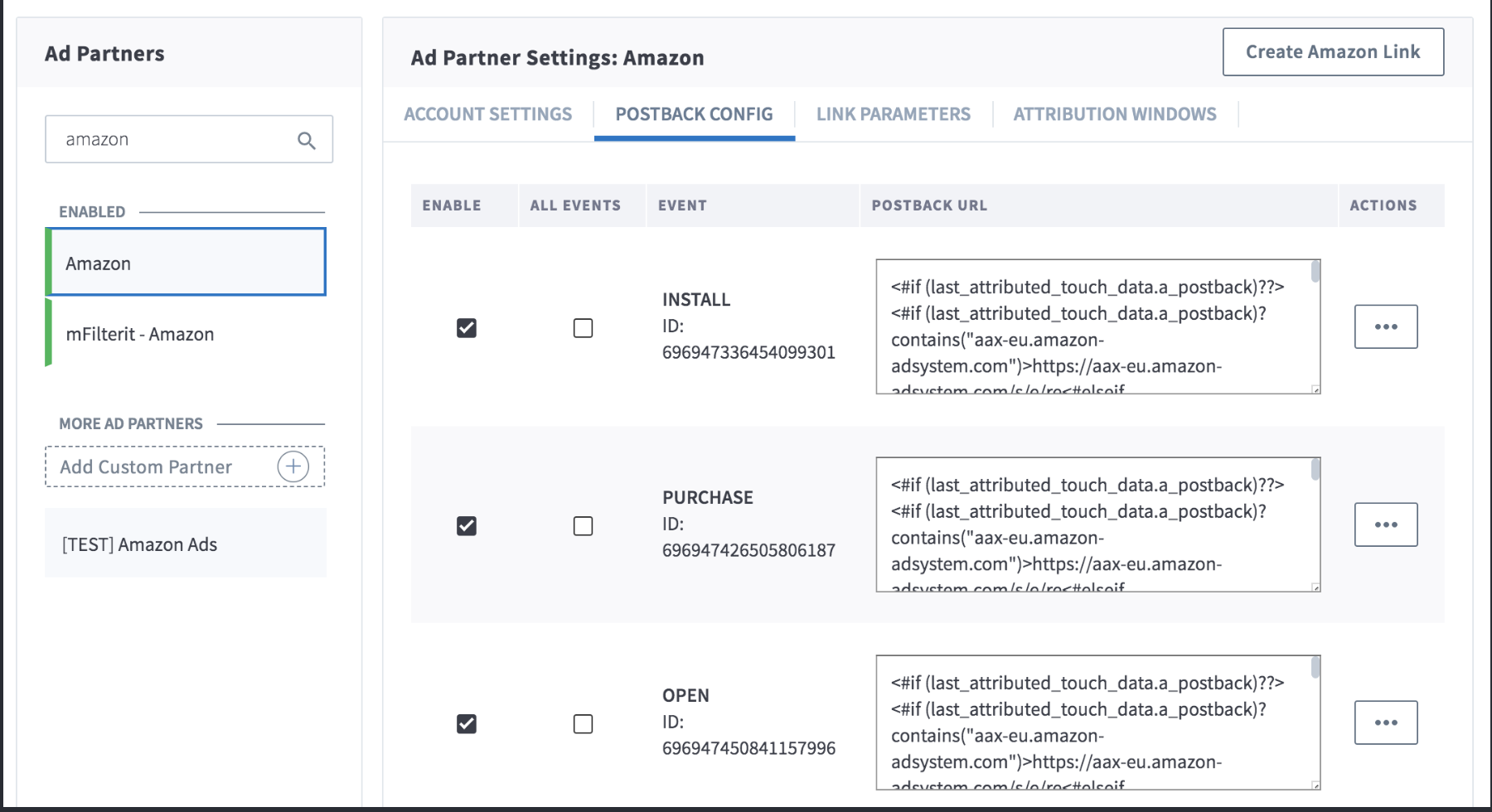This screenshot has height=812, width=1492.
Task: Check All Events for INSTALL row
Action: tap(584, 328)
